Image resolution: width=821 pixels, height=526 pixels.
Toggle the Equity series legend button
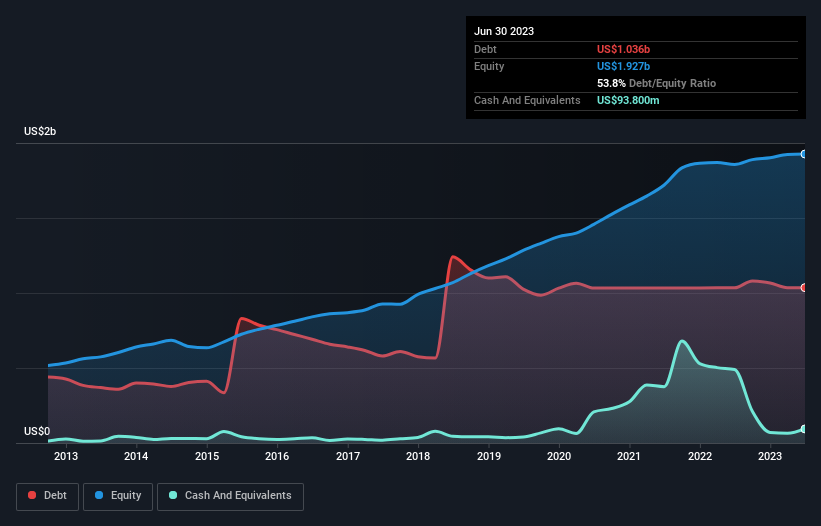118,496
